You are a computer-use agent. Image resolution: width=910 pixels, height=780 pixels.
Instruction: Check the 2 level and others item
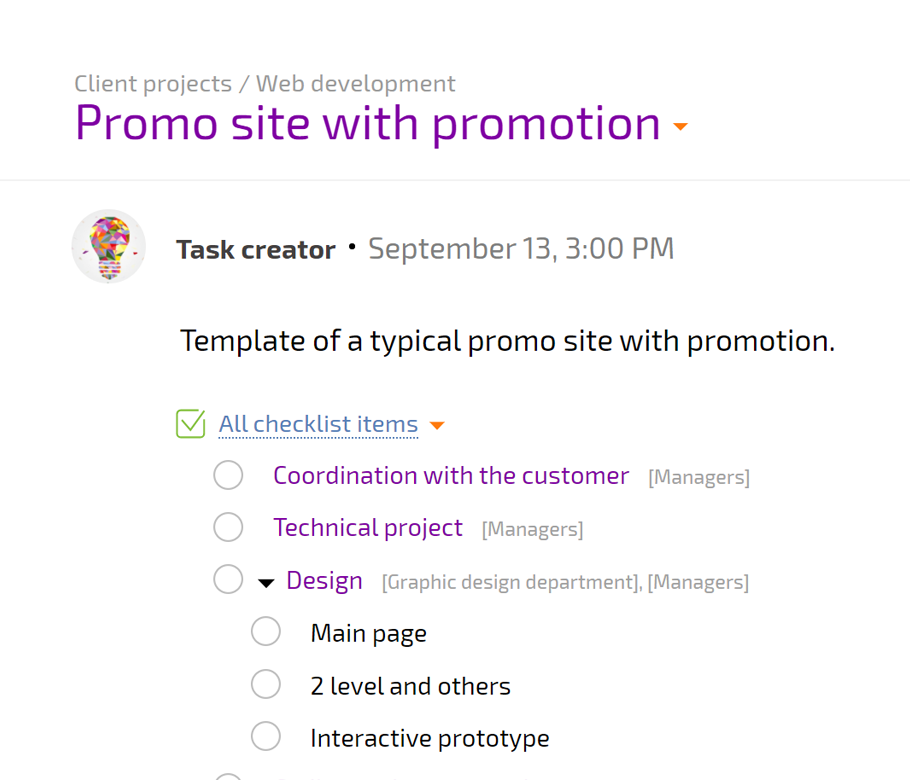(266, 684)
